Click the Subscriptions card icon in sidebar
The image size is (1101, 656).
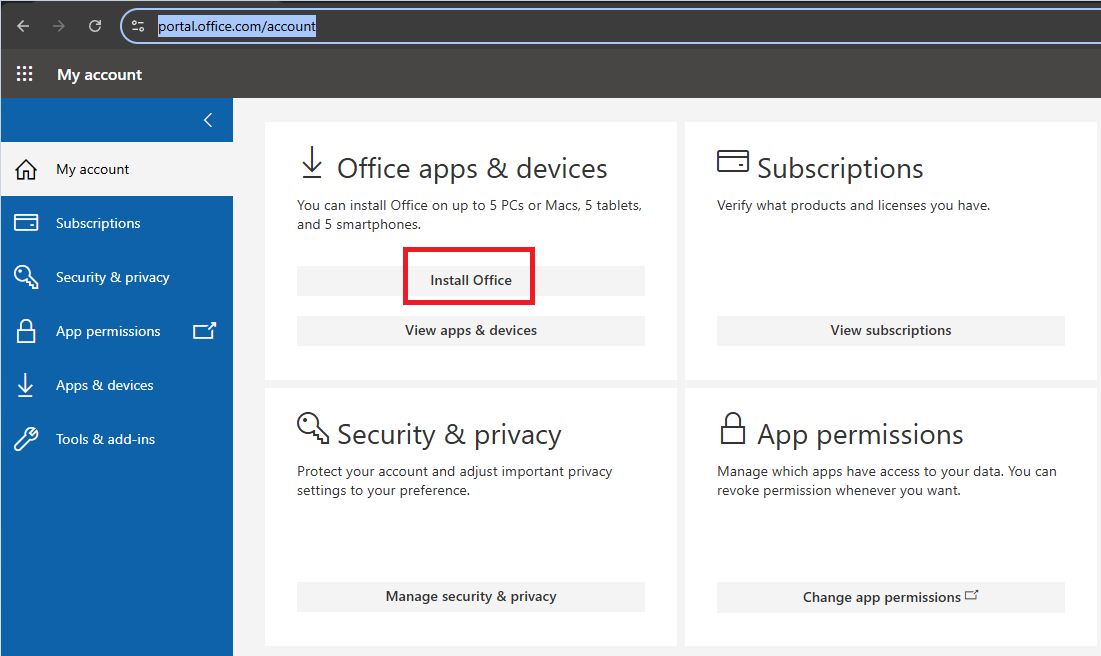tap(27, 223)
